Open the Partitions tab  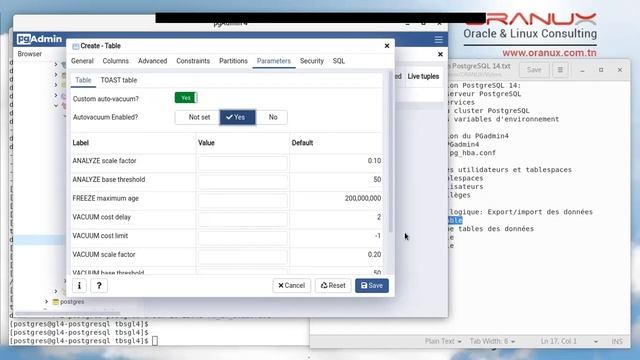coord(233,61)
